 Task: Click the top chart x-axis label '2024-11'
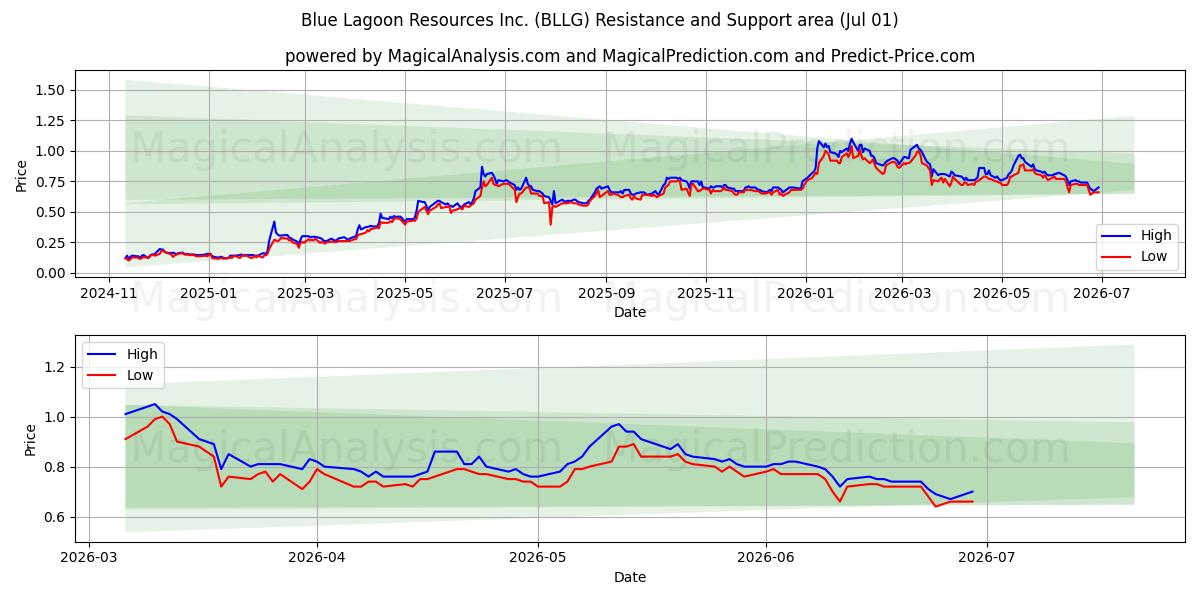pos(108,293)
